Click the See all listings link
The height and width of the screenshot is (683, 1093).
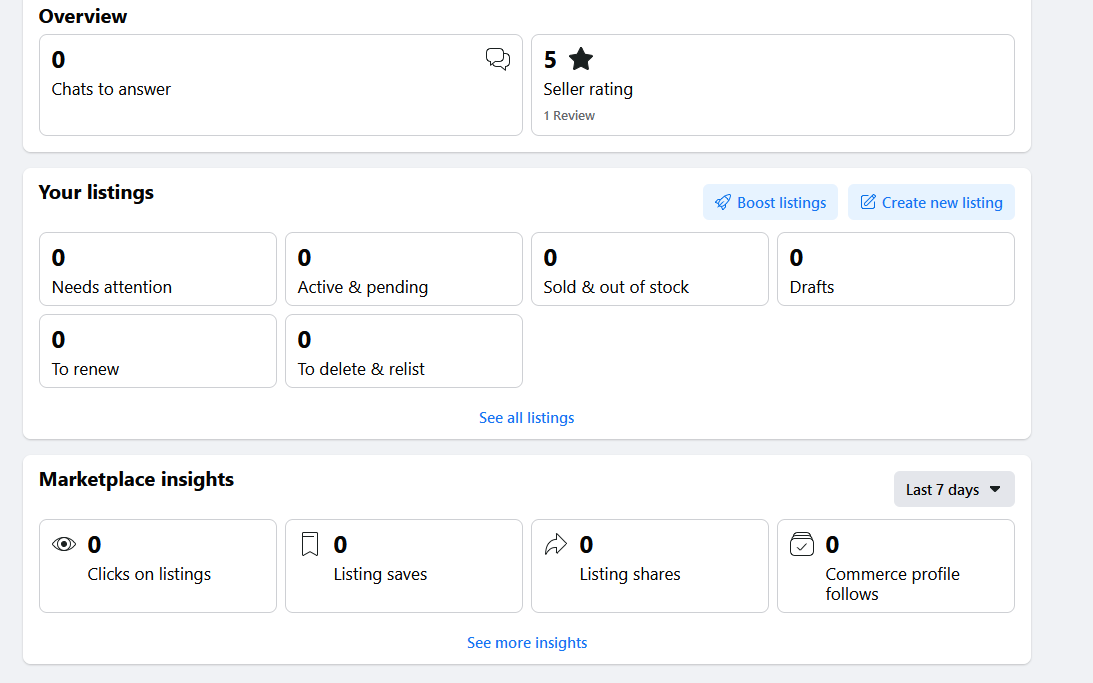pos(526,418)
